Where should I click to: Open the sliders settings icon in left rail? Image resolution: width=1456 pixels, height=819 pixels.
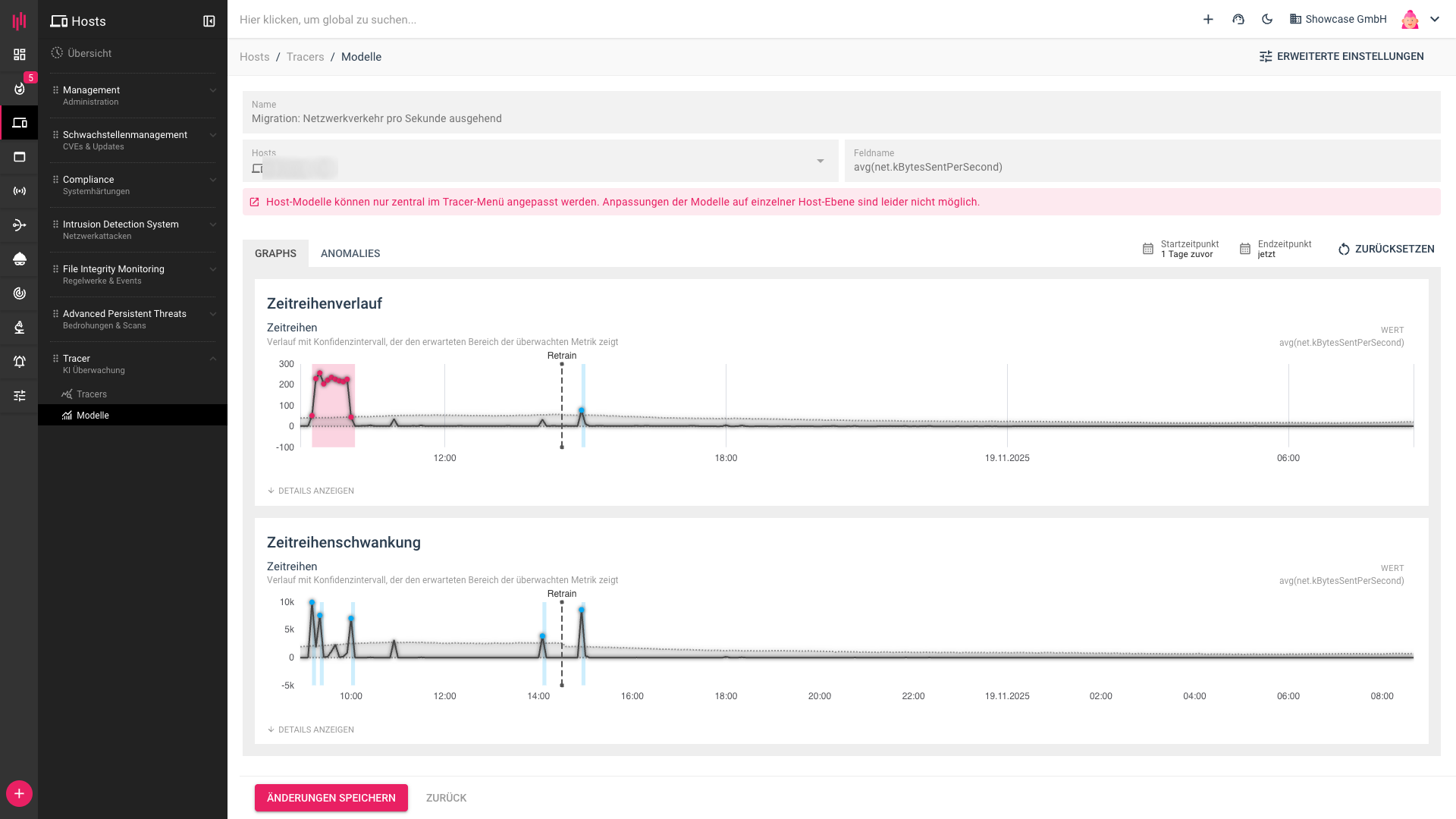tap(20, 396)
